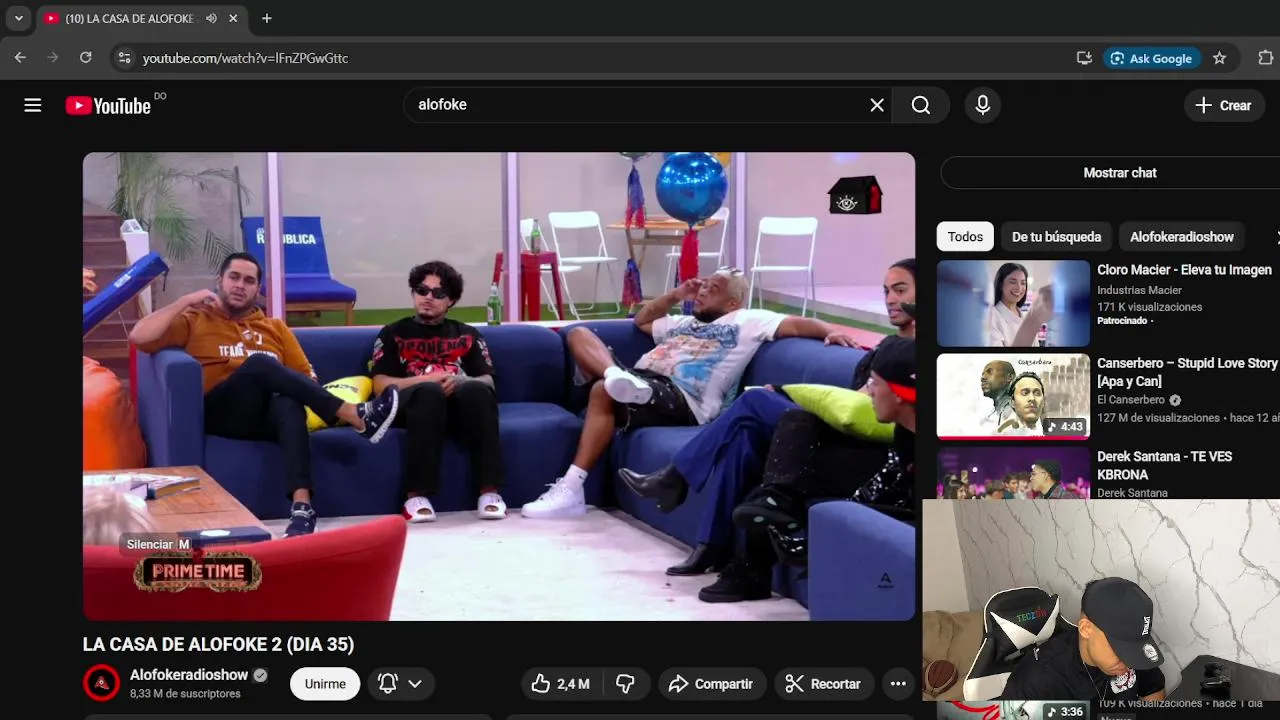Viewport: 1280px width, 720px height.
Task: View site information icon in address bar
Action: [124, 58]
